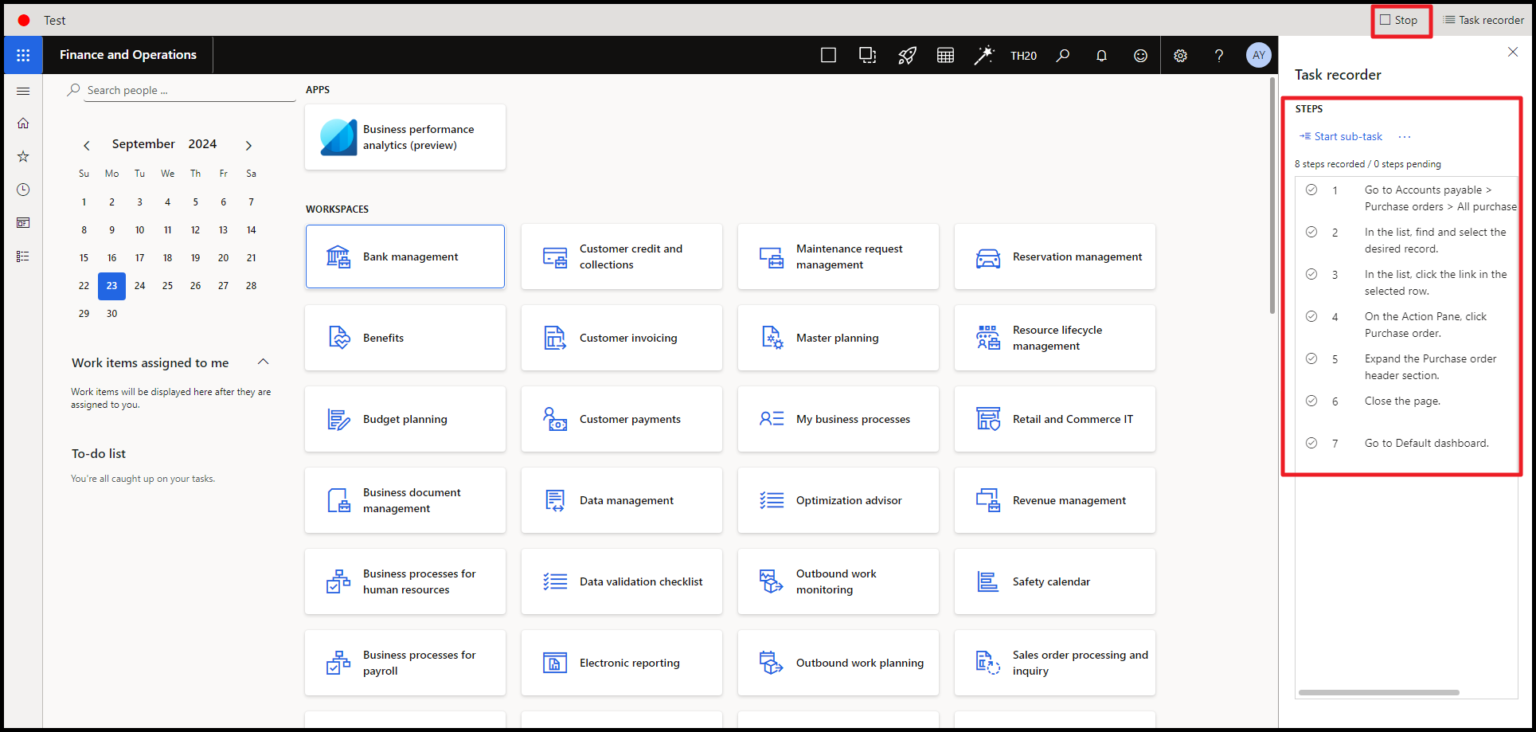Advance the calendar to October with the chevron
This screenshot has height=732, width=1536.
[x=248, y=144]
